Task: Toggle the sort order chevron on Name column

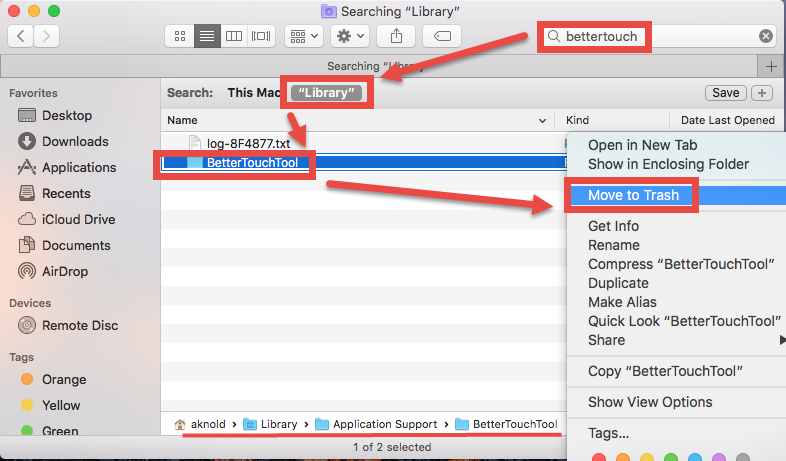Action: 542,121
